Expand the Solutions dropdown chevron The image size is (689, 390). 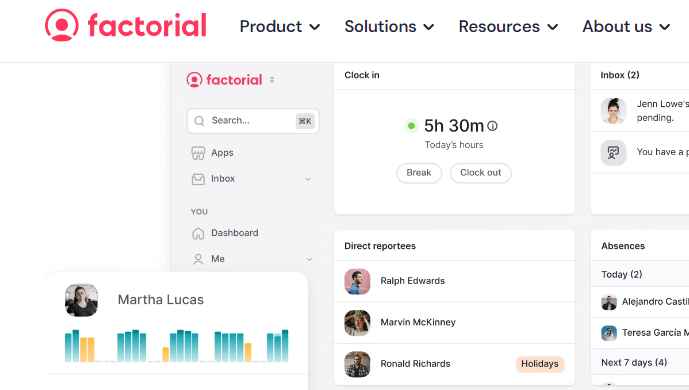(429, 27)
